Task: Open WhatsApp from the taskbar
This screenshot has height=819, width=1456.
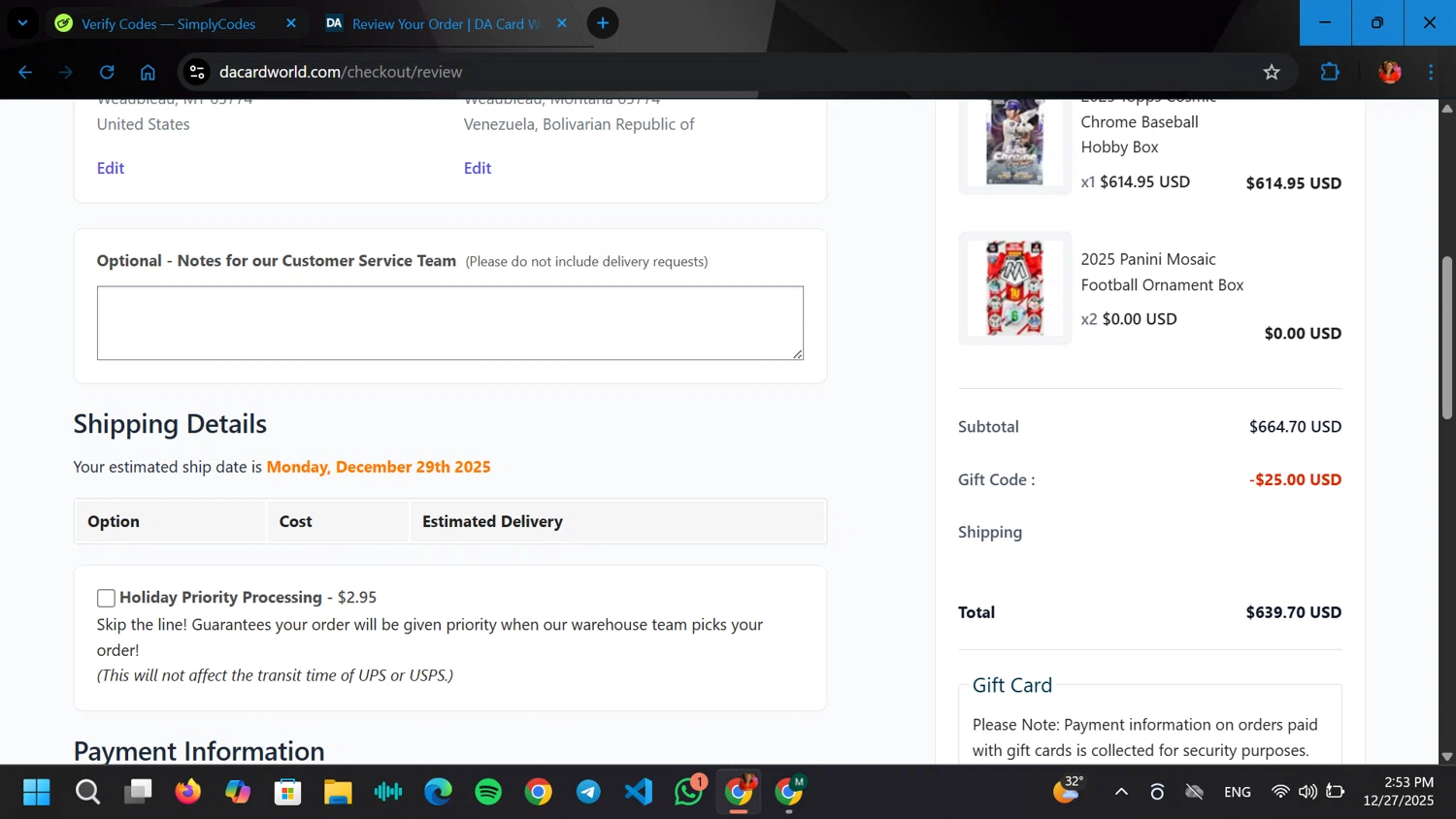Action: click(689, 792)
